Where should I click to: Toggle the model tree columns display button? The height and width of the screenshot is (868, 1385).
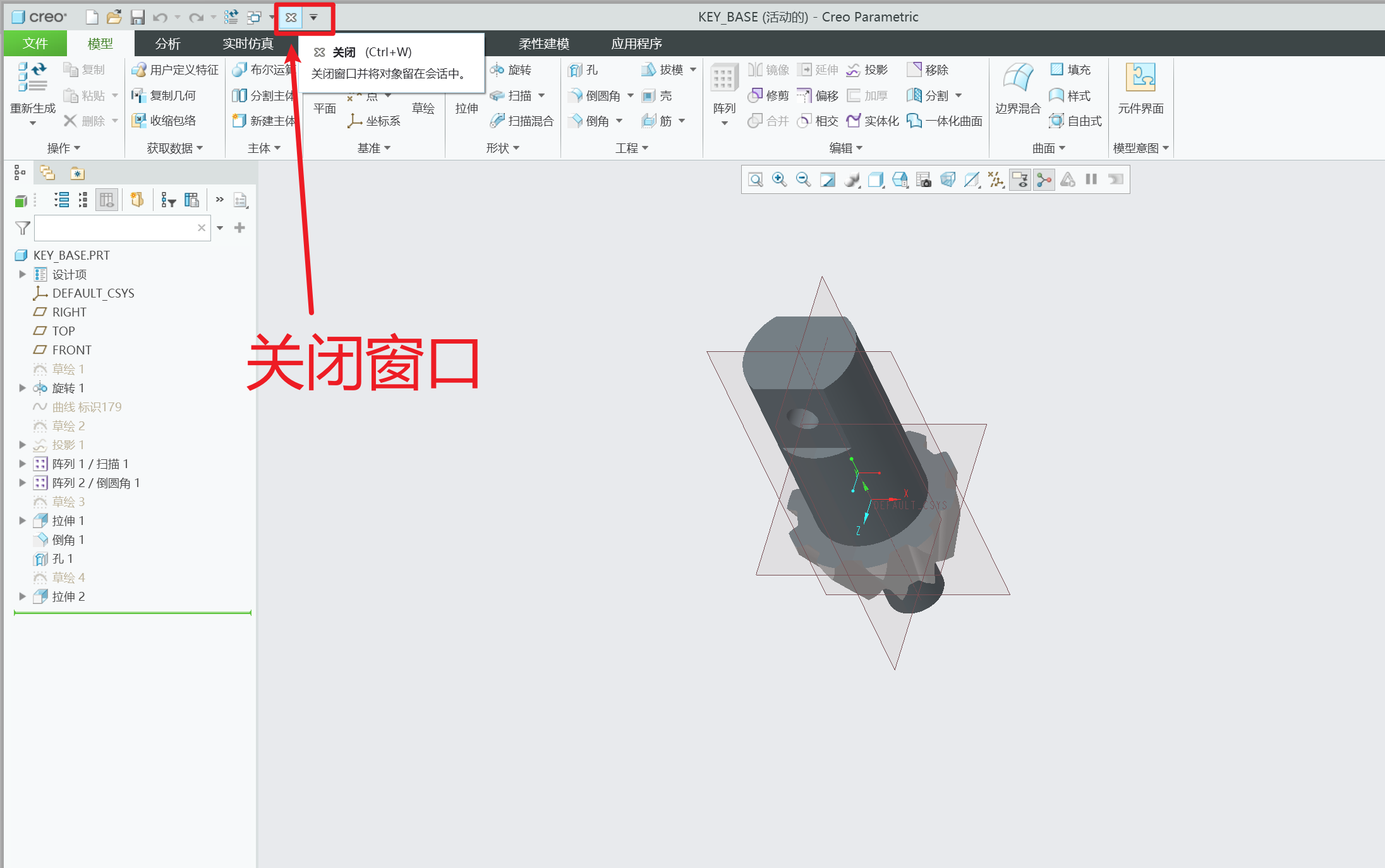coord(107,200)
